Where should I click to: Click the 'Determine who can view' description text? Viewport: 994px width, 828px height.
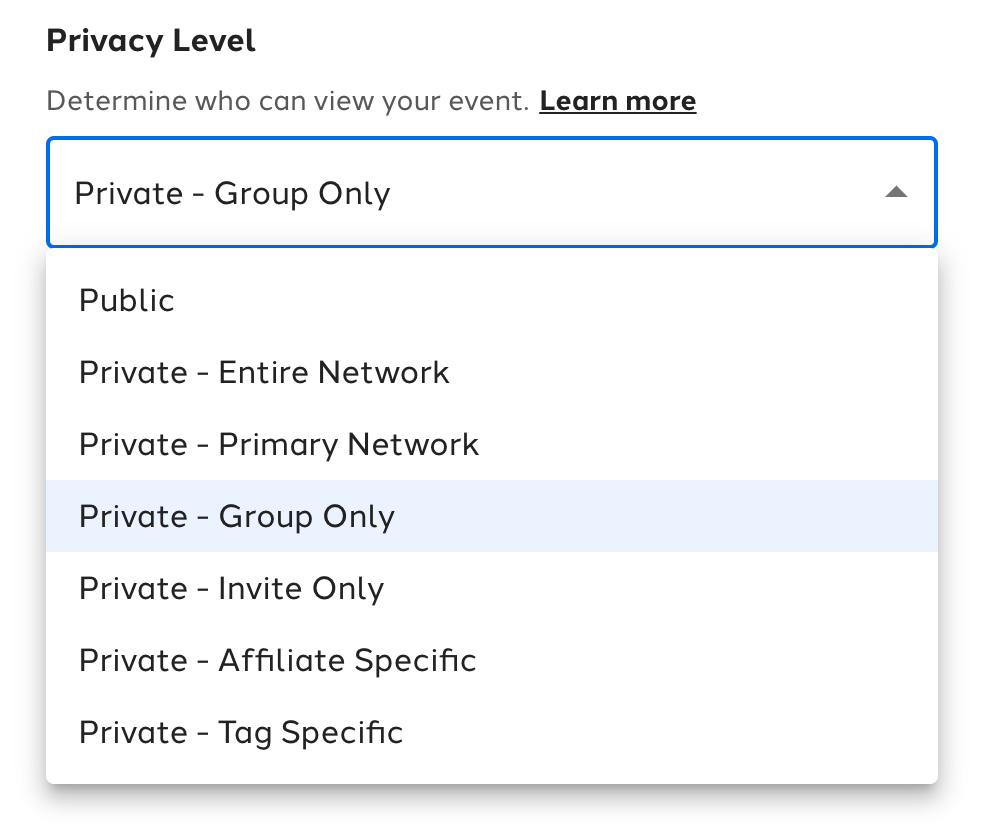point(287,101)
